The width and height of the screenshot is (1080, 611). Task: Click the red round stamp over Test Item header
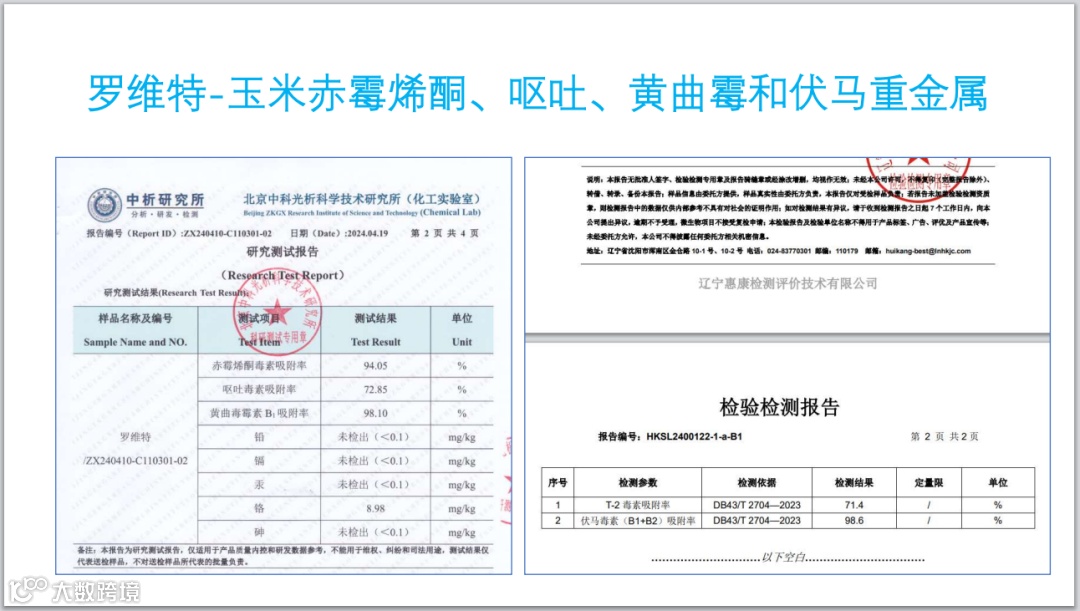tap(279, 313)
